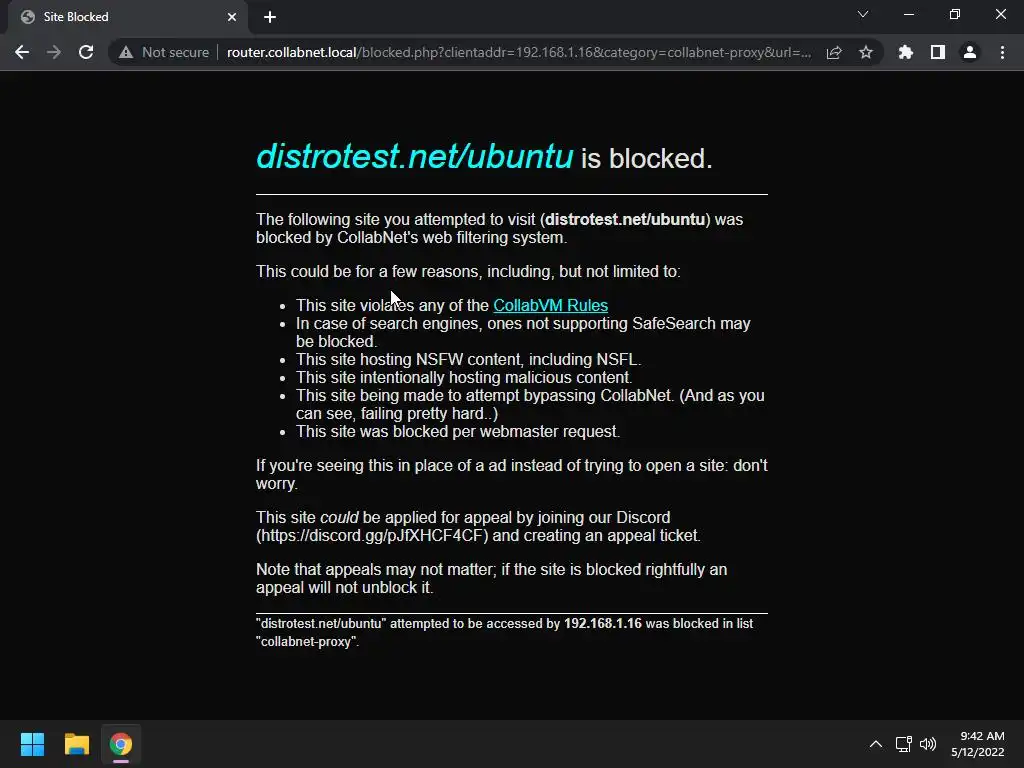1024x768 pixels.
Task: Expand the tab search dropdown
Action: coord(863,14)
